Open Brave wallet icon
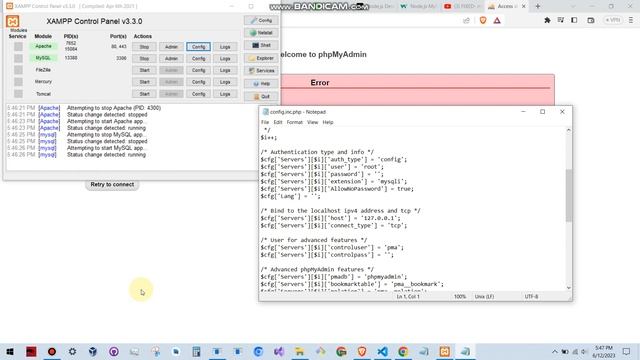Image resolution: width=640 pixels, height=360 pixels. (591, 20)
